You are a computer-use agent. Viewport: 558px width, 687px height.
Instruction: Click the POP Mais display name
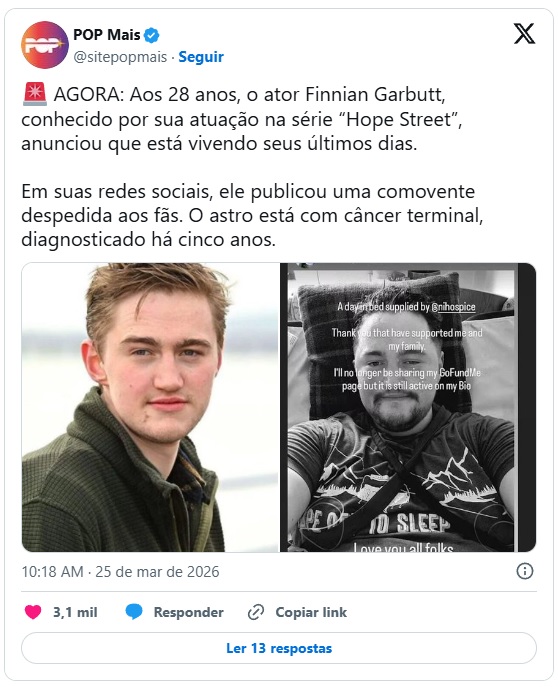tap(107, 35)
